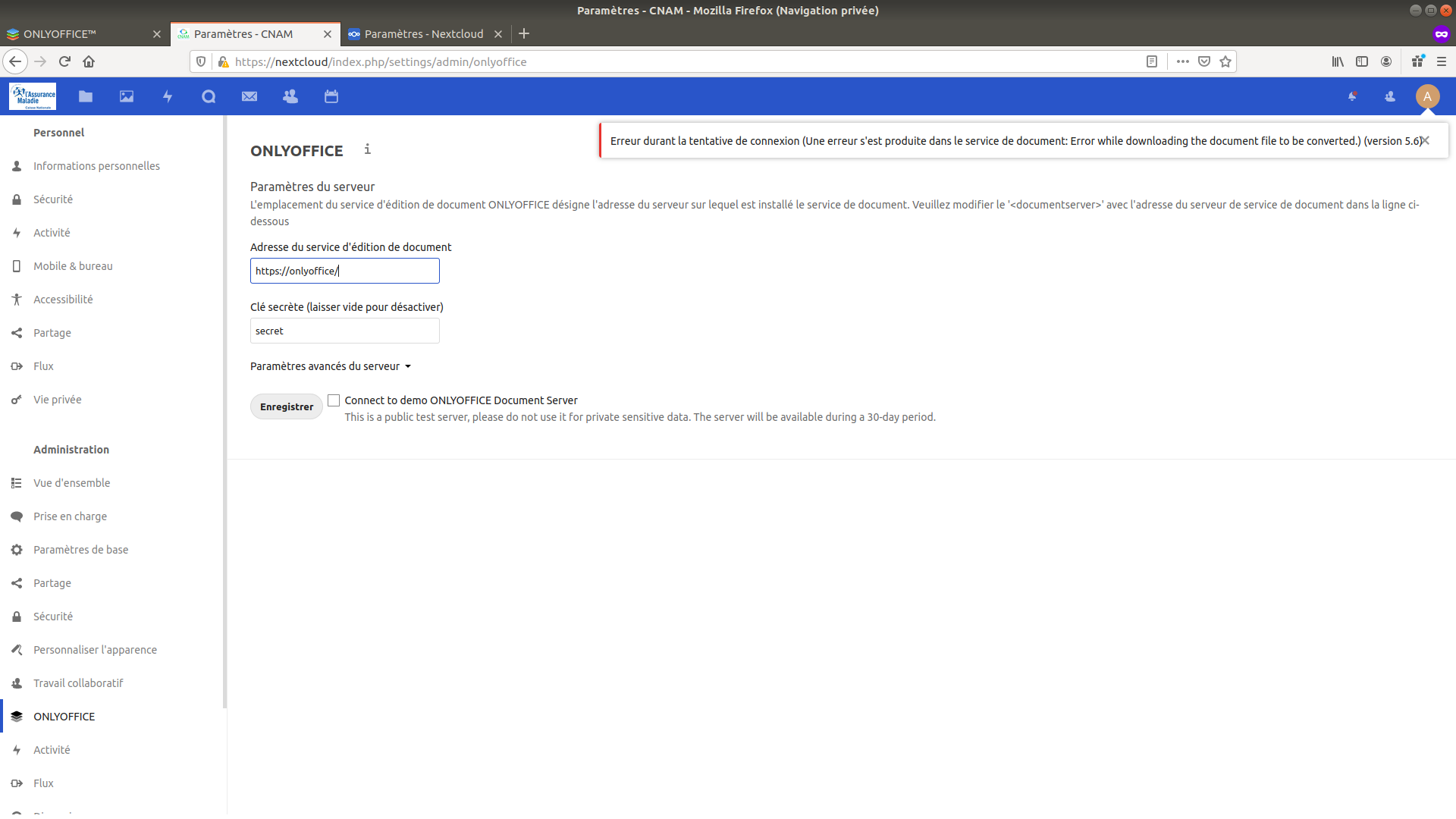This screenshot has height=819, width=1456.
Task: Open the Activity lightning icon in the header
Action: point(167,96)
